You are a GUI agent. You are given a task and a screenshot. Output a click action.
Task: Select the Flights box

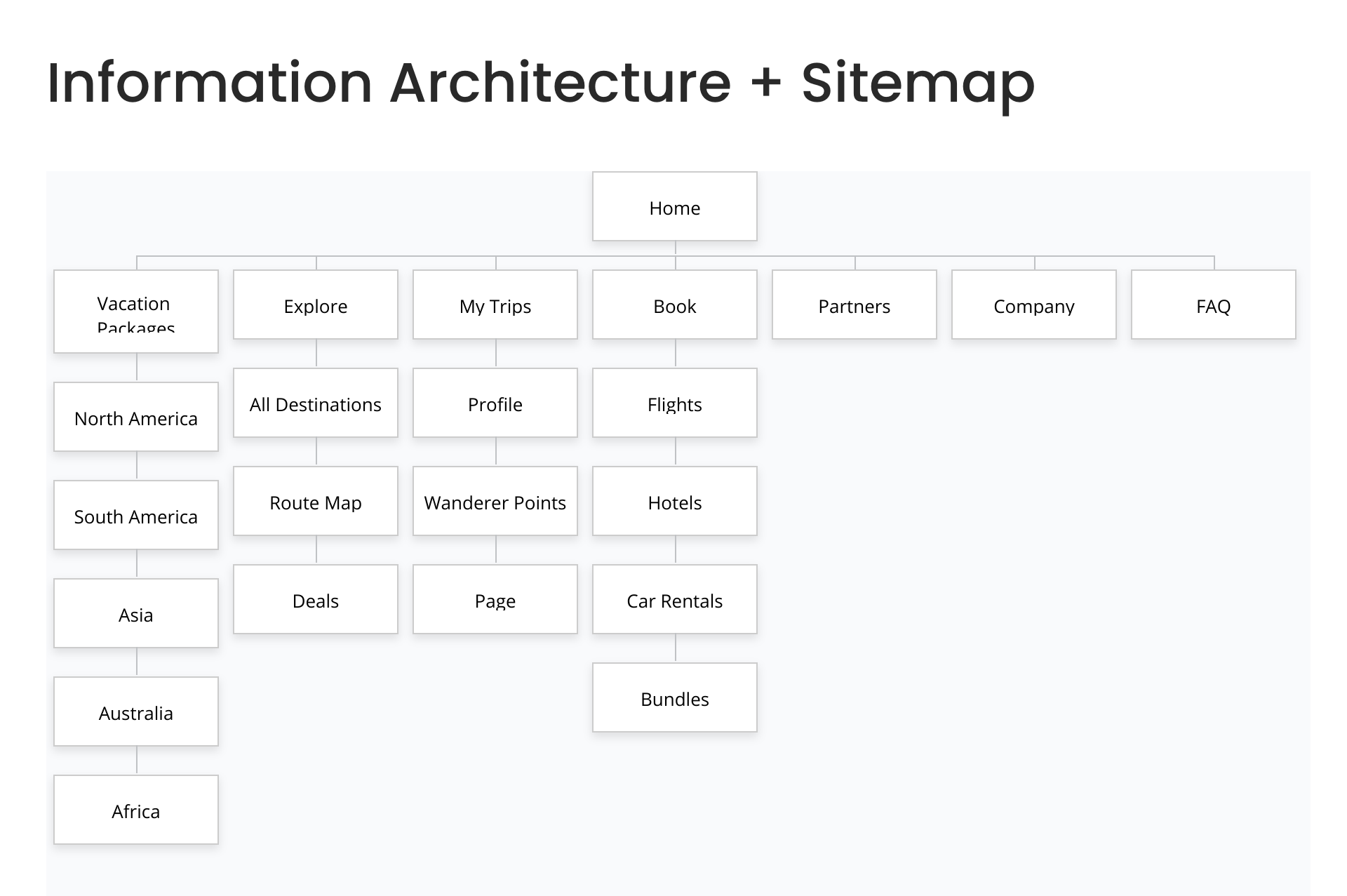pyautogui.click(x=675, y=403)
